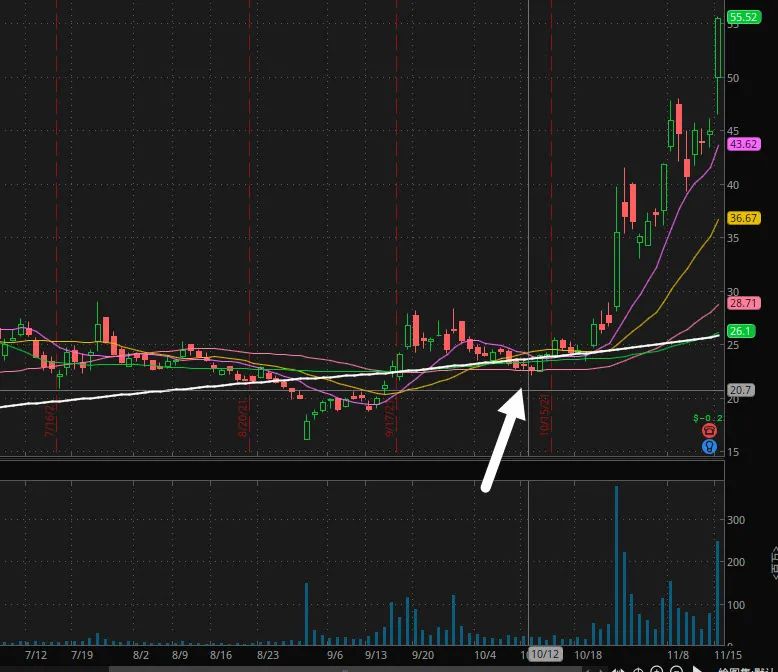
Task: Click the red telephone event icon
Action: (709, 431)
